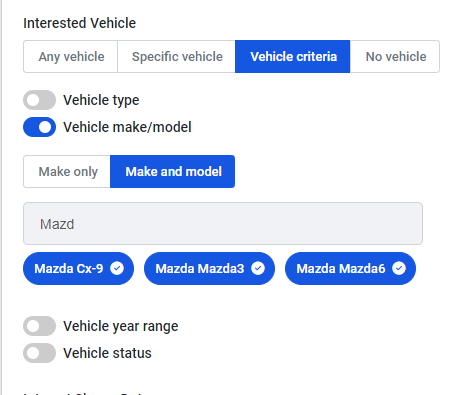Click the Vehicle year range label
This screenshot has width=468, height=395.
point(121,326)
